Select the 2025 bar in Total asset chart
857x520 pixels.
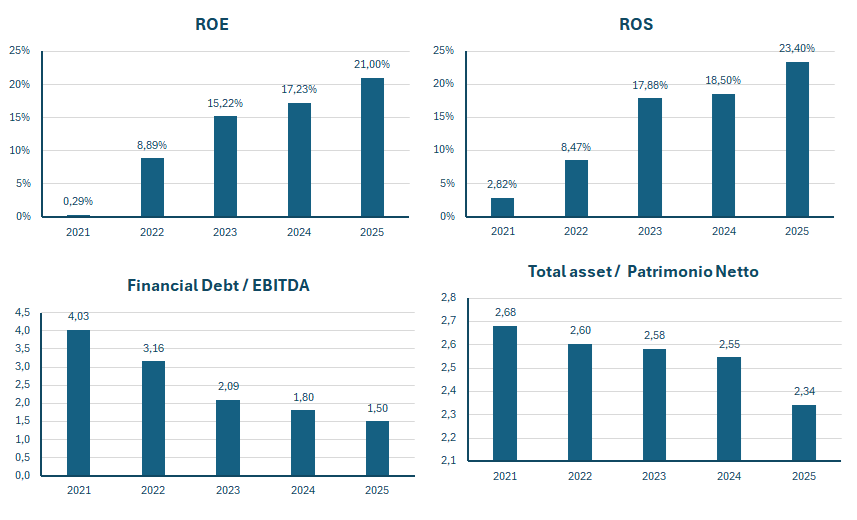pos(804,433)
